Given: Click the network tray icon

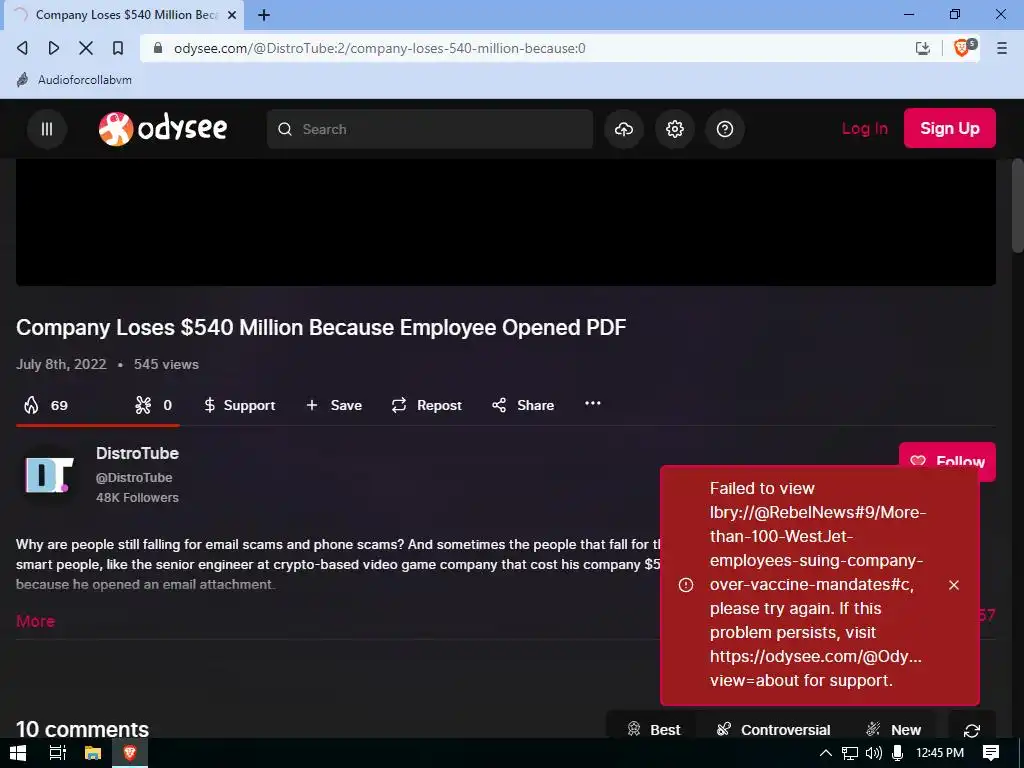Looking at the screenshot, I should click(x=850, y=753).
